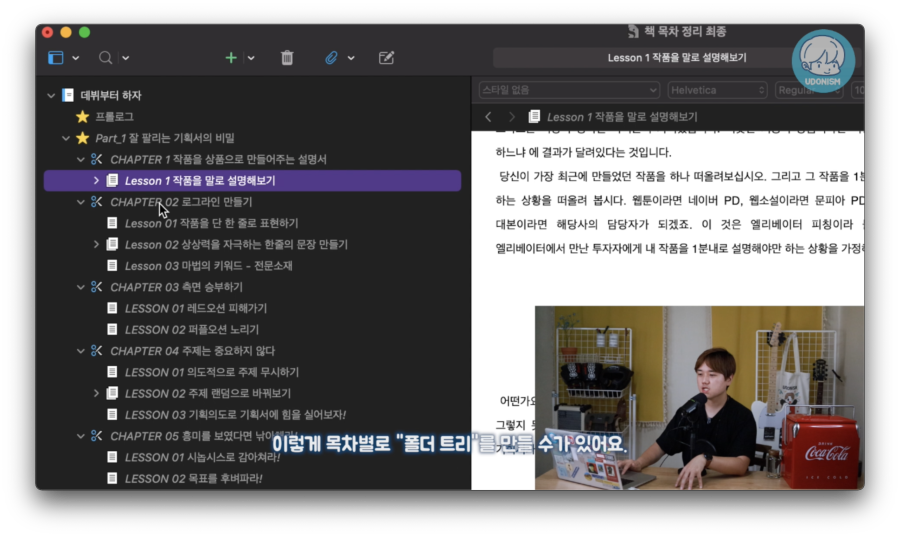
Task: Click document stack icon of Lesson 02 상상력을
Action: (x=112, y=244)
